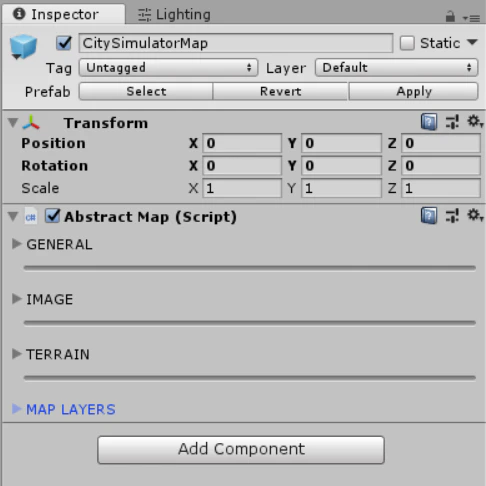Viewport: 486px width, 486px height.
Task: Enable the Static checkbox
Action: coord(407,43)
